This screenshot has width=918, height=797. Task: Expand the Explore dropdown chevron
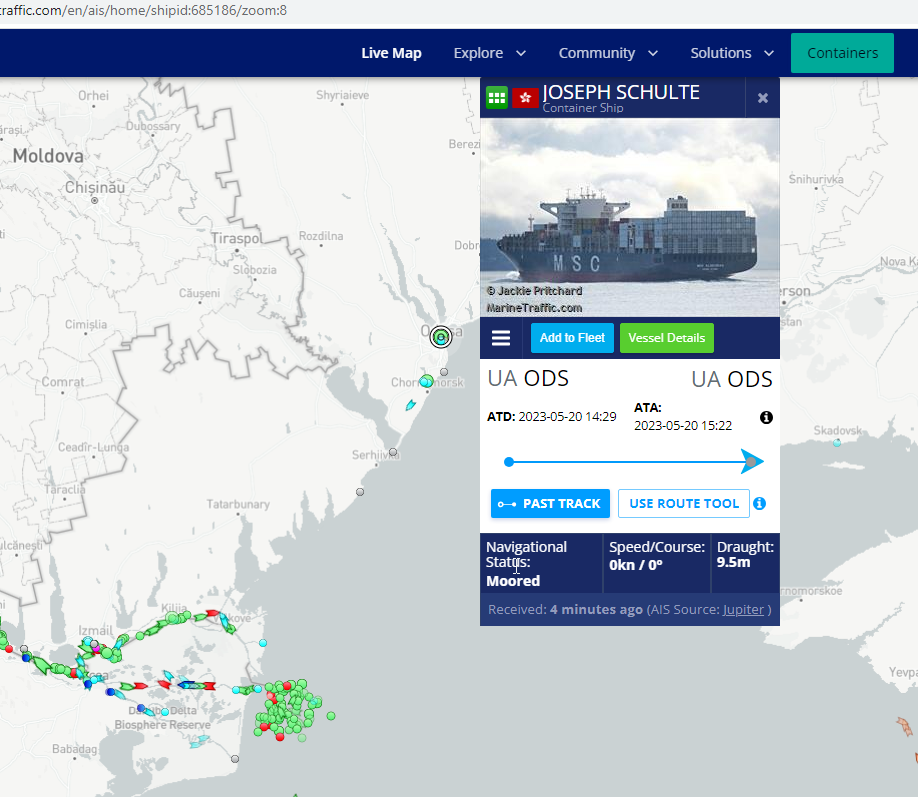click(x=520, y=54)
